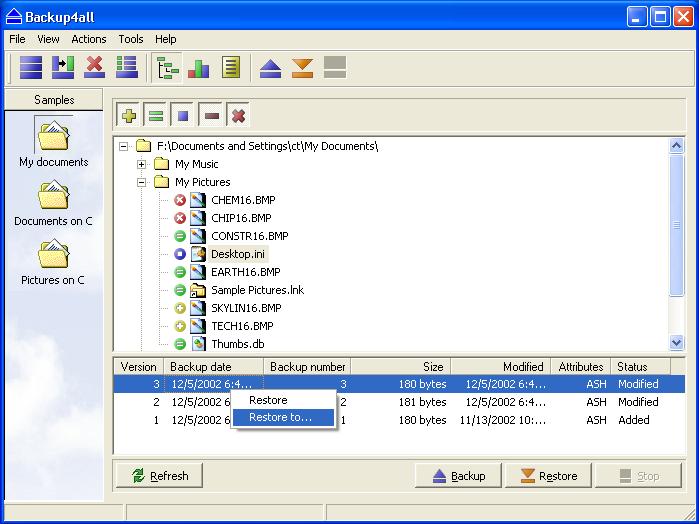This screenshot has width=699, height=524.
Task: Sort by the Backup date column header
Action: tap(214, 367)
